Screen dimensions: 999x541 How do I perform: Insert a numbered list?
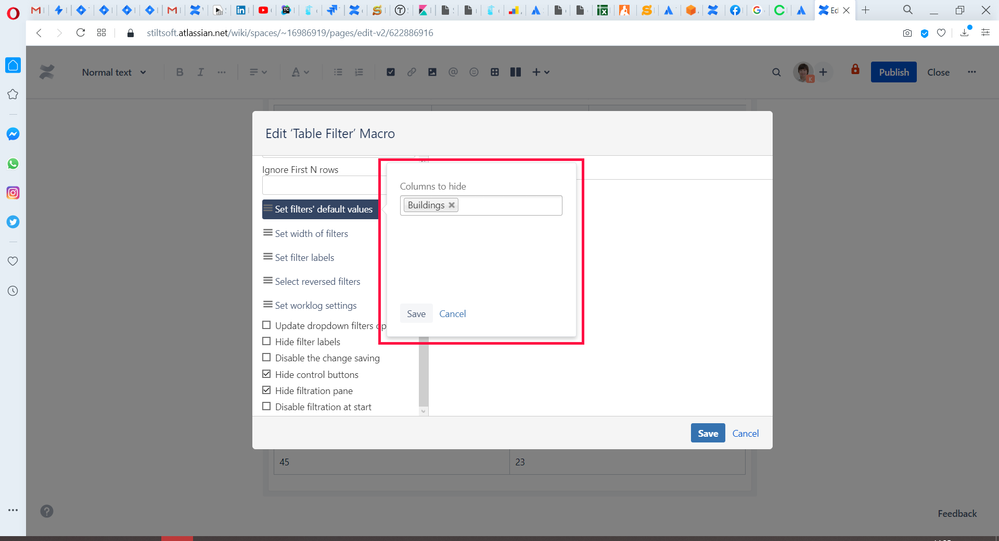(x=359, y=72)
